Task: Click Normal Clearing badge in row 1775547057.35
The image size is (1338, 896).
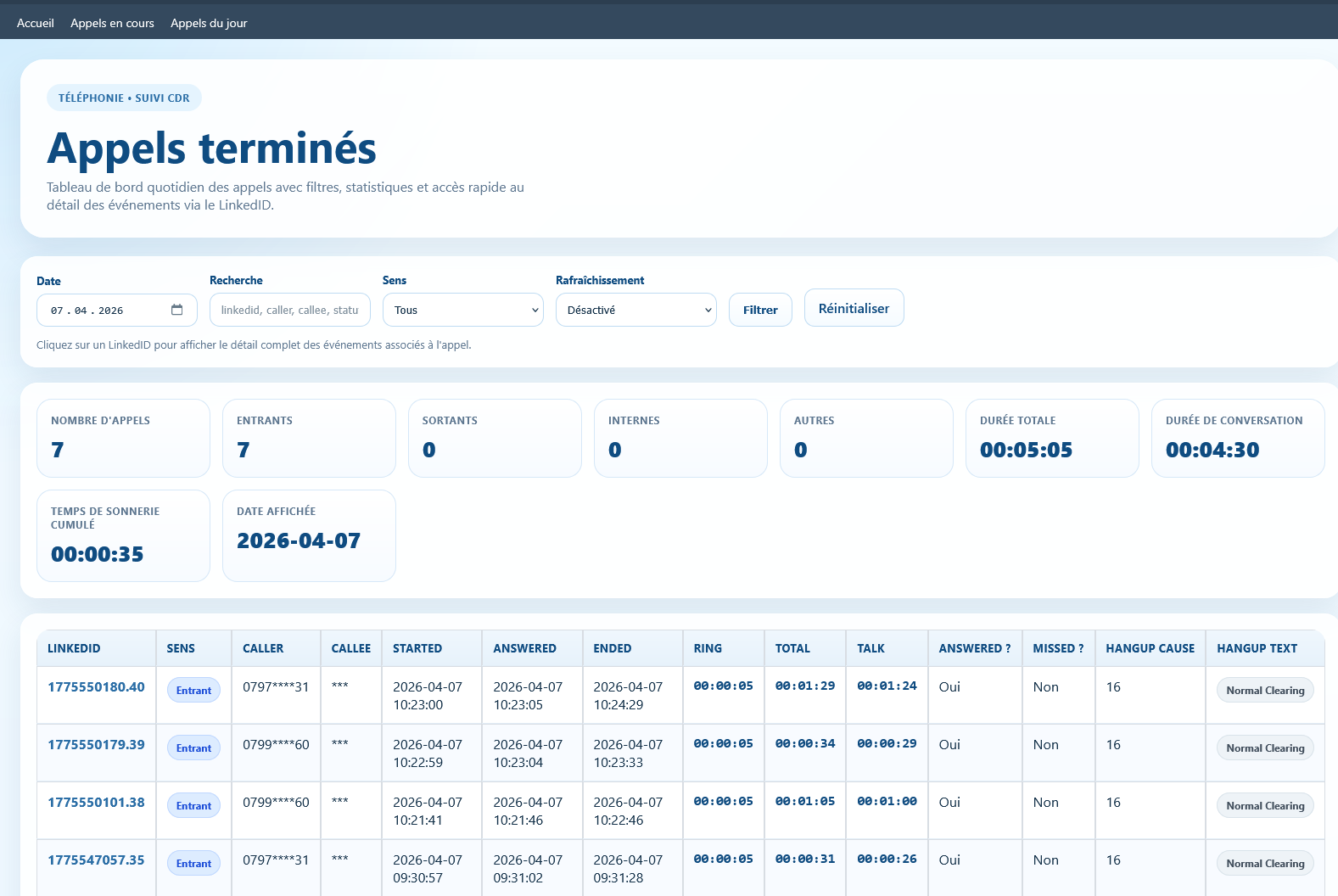Action: tap(1265, 863)
